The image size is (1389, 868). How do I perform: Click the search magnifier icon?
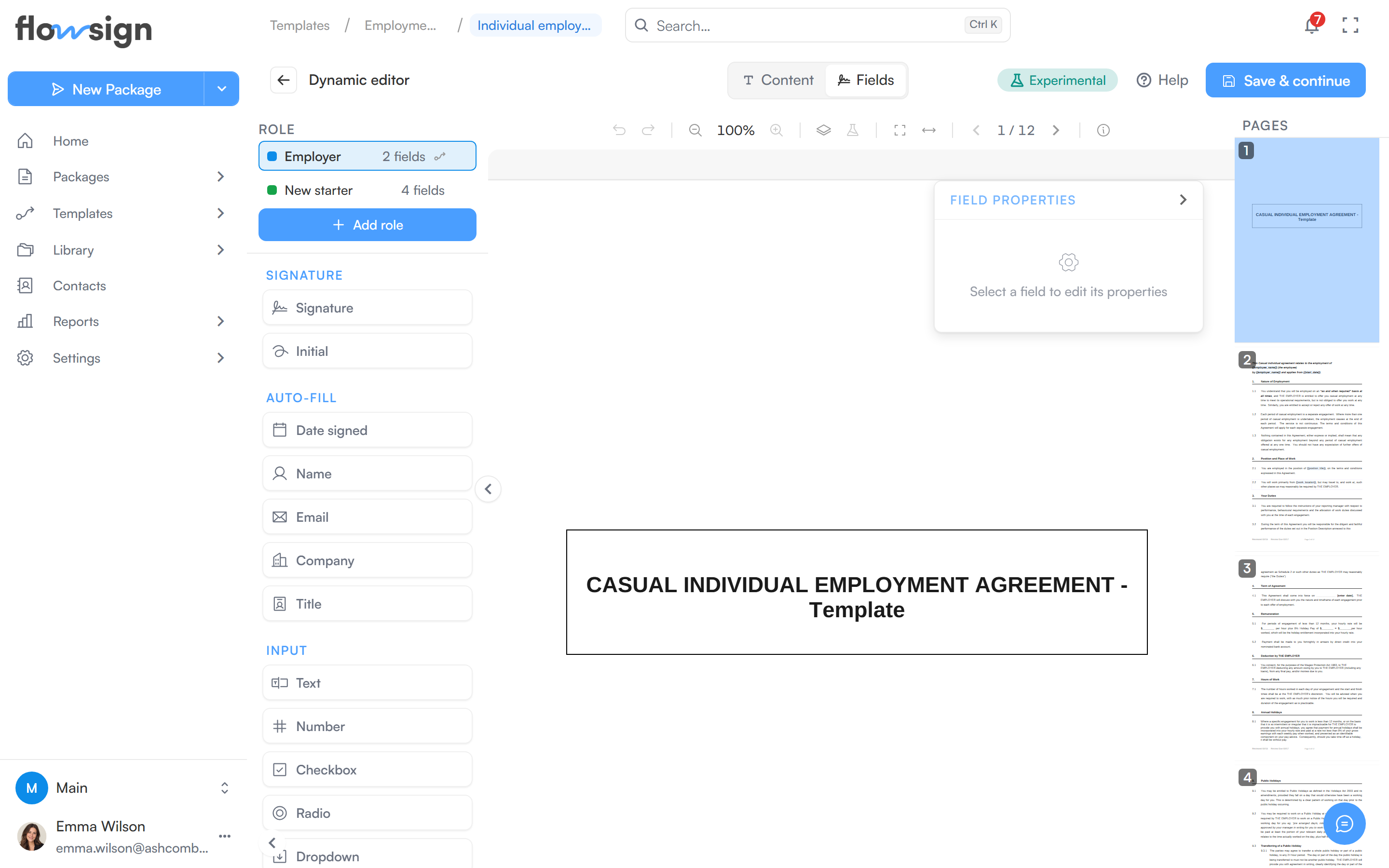click(x=641, y=25)
